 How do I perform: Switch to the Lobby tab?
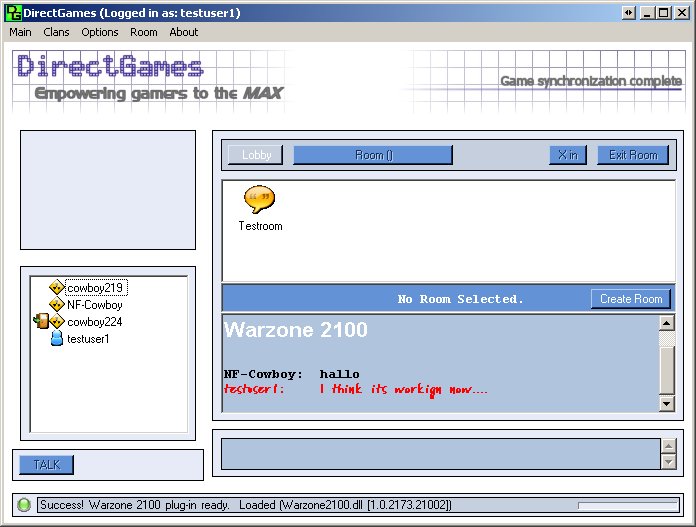click(x=256, y=155)
